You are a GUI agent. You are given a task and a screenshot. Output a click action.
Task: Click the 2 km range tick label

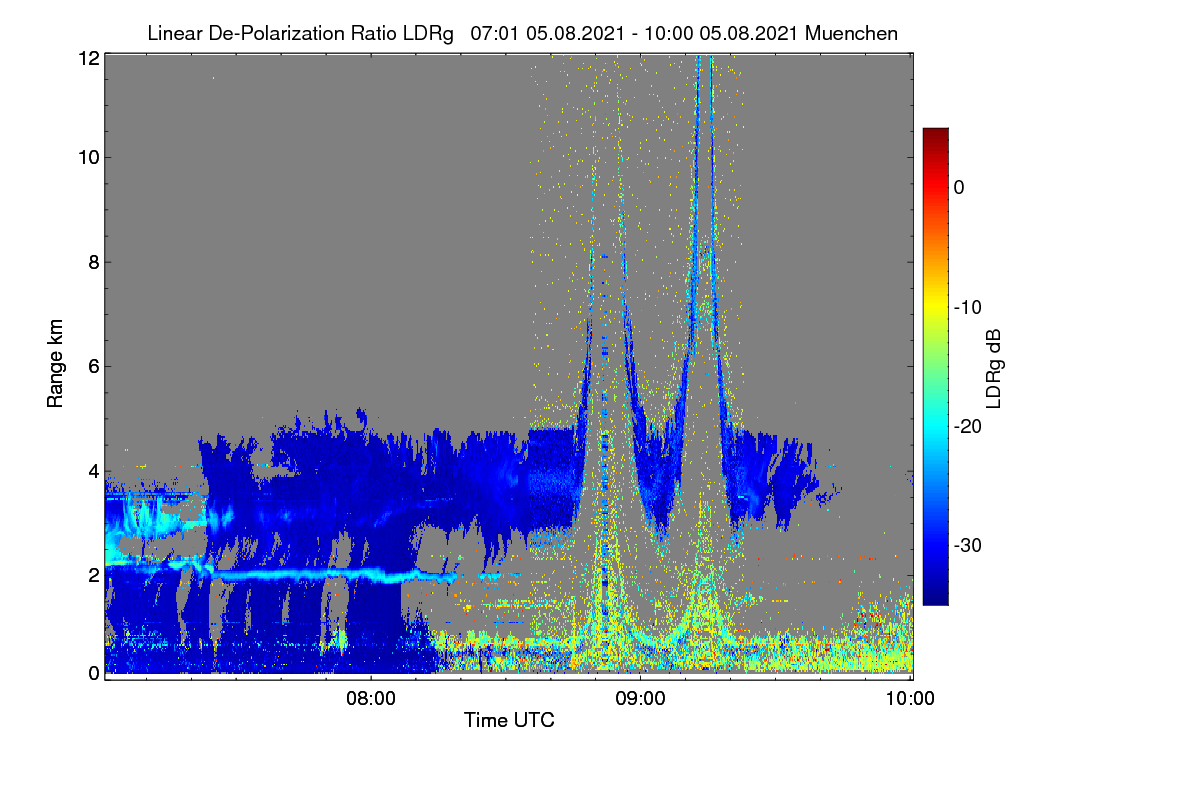point(94,574)
